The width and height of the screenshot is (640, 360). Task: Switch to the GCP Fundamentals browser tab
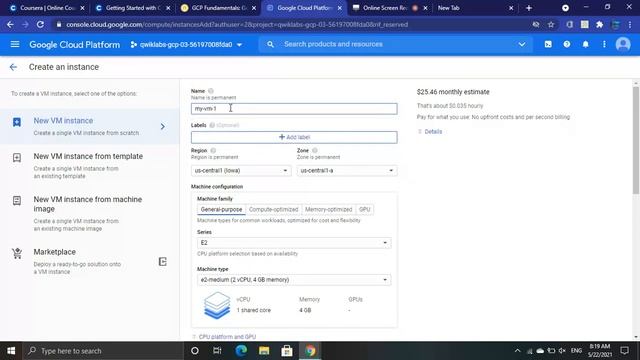tap(219, 8)
